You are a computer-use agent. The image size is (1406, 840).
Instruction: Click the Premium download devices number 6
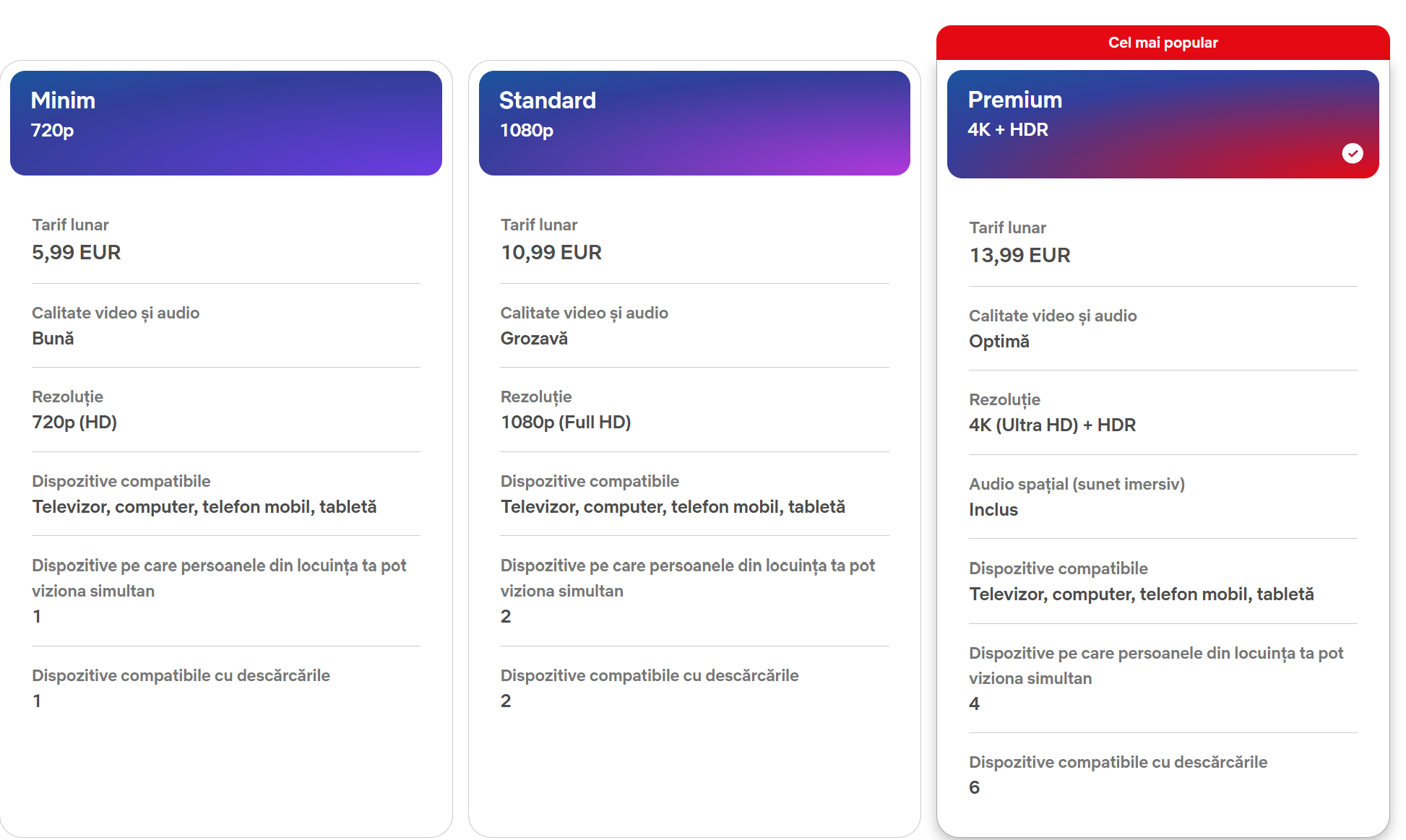(x=974, y=787)
